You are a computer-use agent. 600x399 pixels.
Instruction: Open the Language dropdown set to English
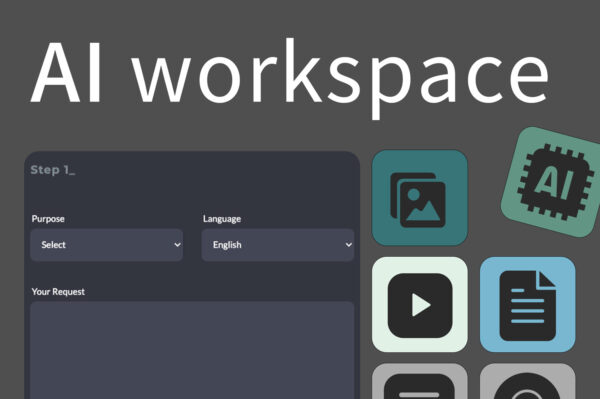(278, 245)
